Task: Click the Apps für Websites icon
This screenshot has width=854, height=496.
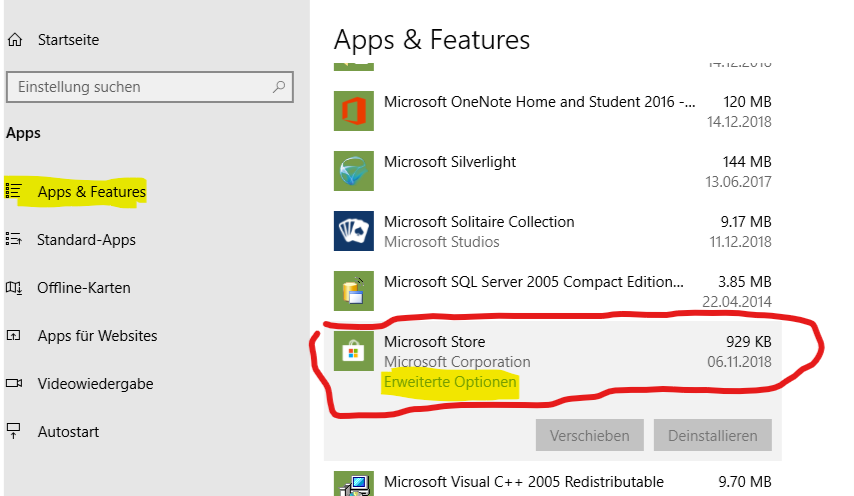Action: coord(14,335)
